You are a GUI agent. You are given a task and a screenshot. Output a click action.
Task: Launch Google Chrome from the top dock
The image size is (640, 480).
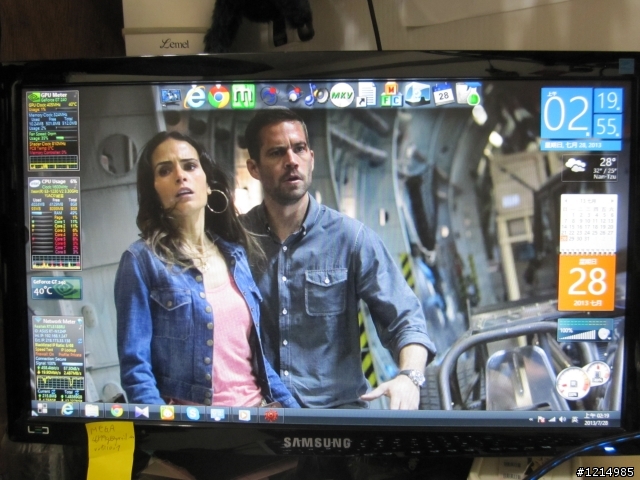tap(219, 96)
